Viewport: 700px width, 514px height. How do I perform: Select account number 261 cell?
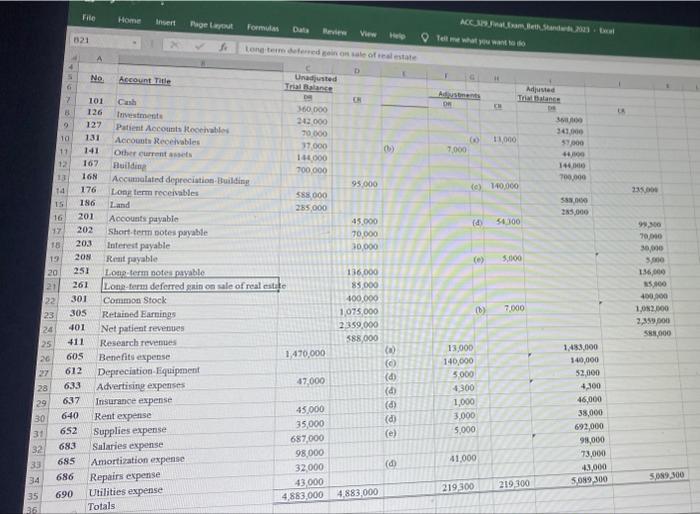pyautogui.click(x=80, y=284)
